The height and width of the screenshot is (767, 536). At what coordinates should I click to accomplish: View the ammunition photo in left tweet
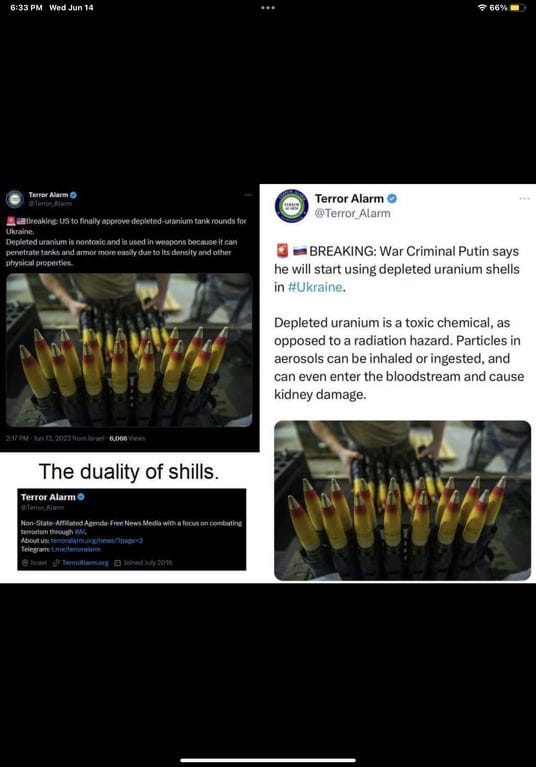129,350
